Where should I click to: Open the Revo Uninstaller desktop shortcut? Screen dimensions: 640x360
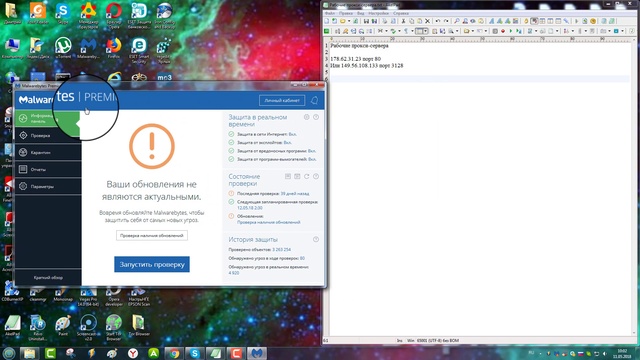pos(38,327)
